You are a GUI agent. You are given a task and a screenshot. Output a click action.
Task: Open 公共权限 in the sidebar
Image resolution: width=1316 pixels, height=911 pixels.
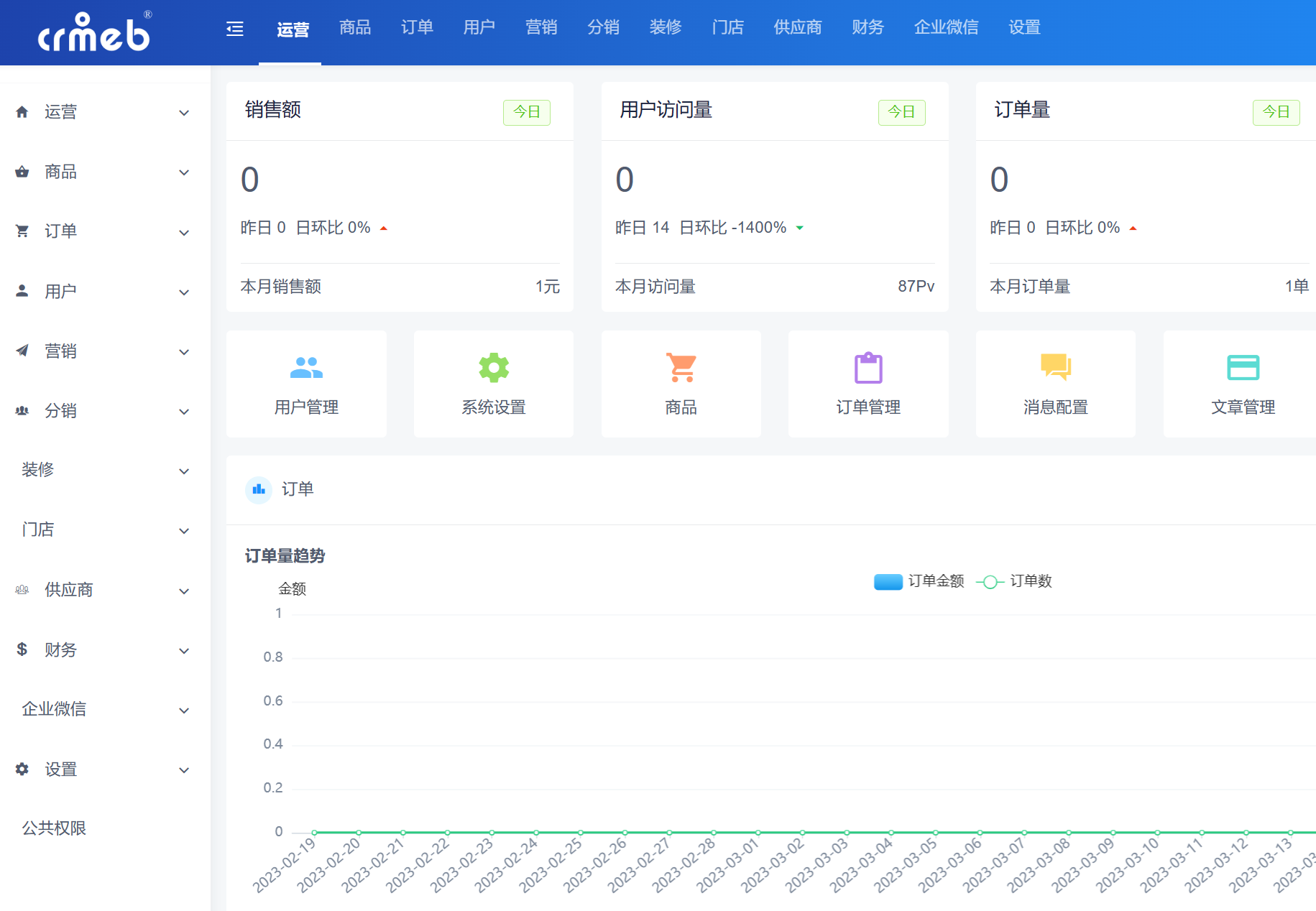click(x=54, y=828)
